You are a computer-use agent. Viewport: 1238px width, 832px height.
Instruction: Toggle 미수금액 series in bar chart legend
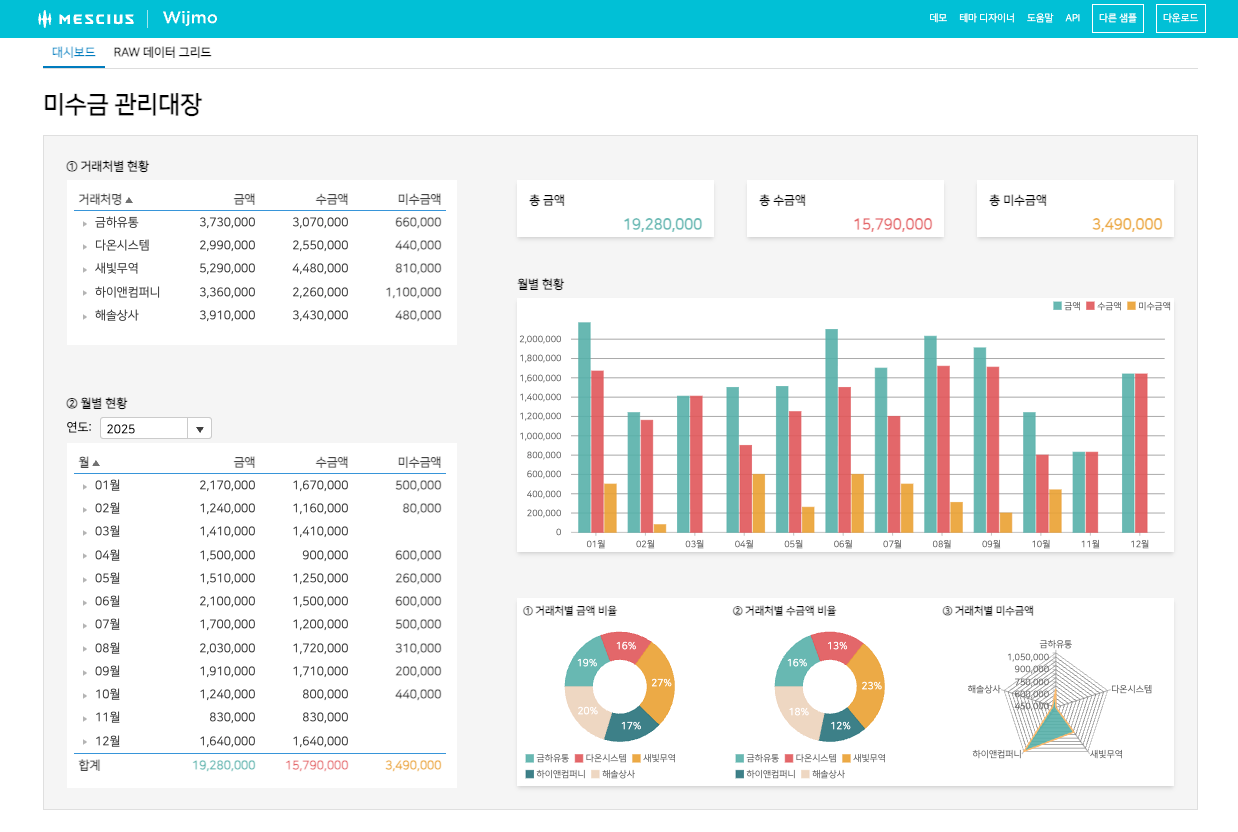point(1148,306)
